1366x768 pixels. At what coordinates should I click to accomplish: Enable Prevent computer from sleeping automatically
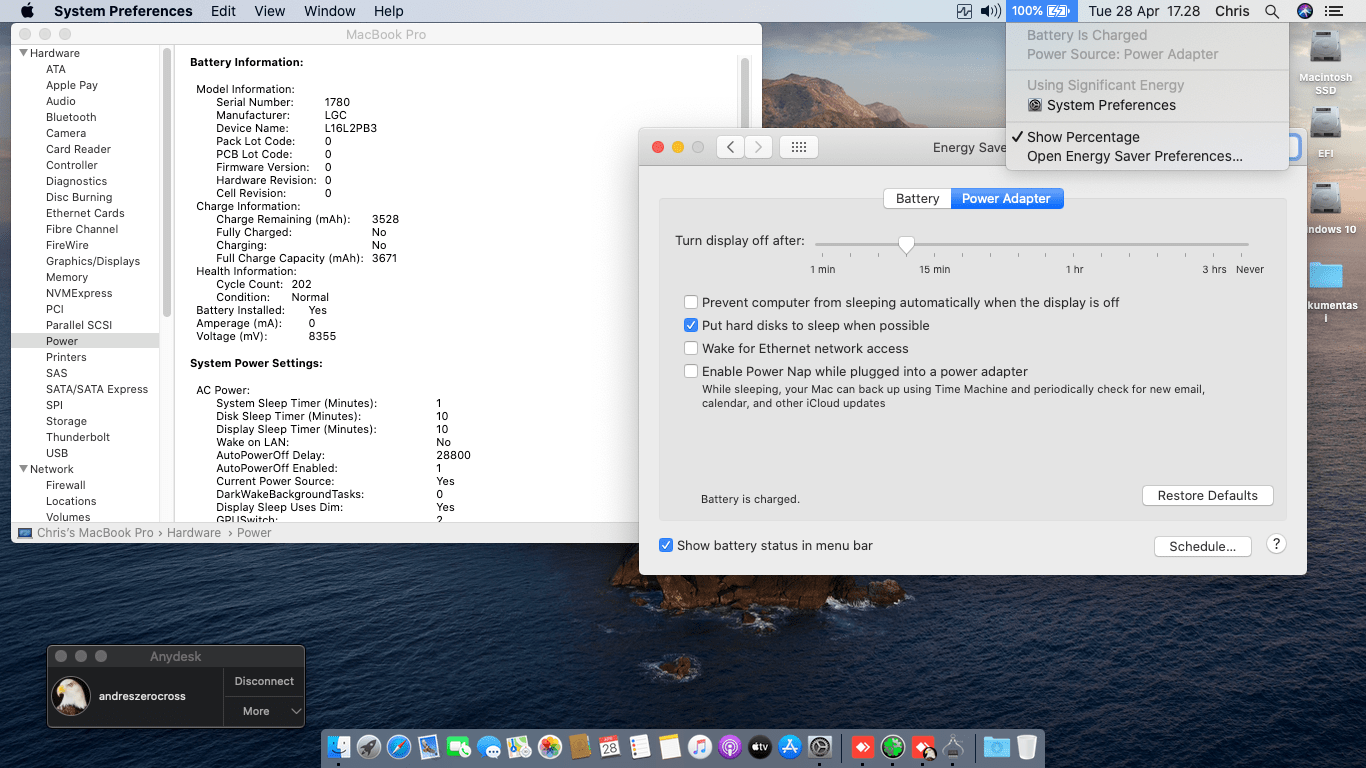point(691,302)
